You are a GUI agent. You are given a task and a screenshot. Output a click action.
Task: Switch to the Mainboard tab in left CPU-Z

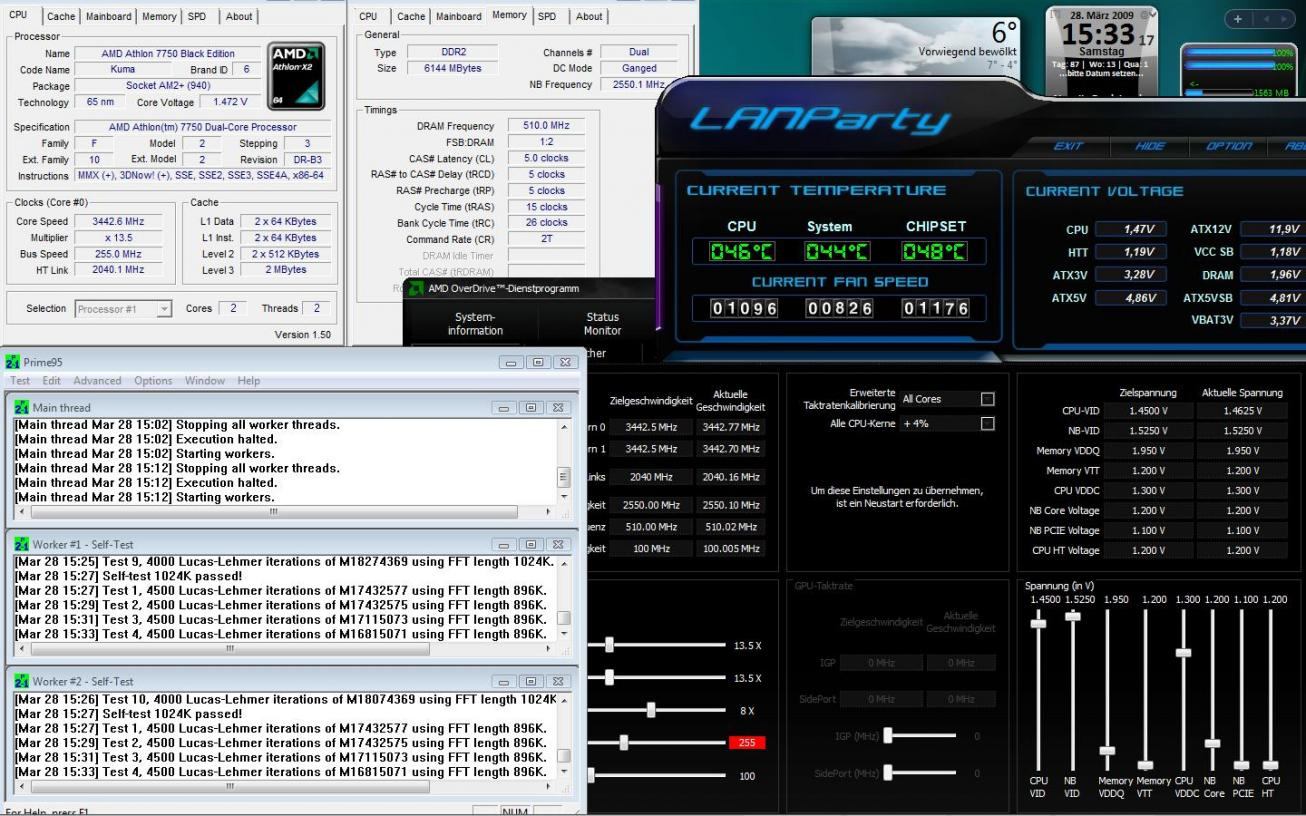[x=109, y=16]
